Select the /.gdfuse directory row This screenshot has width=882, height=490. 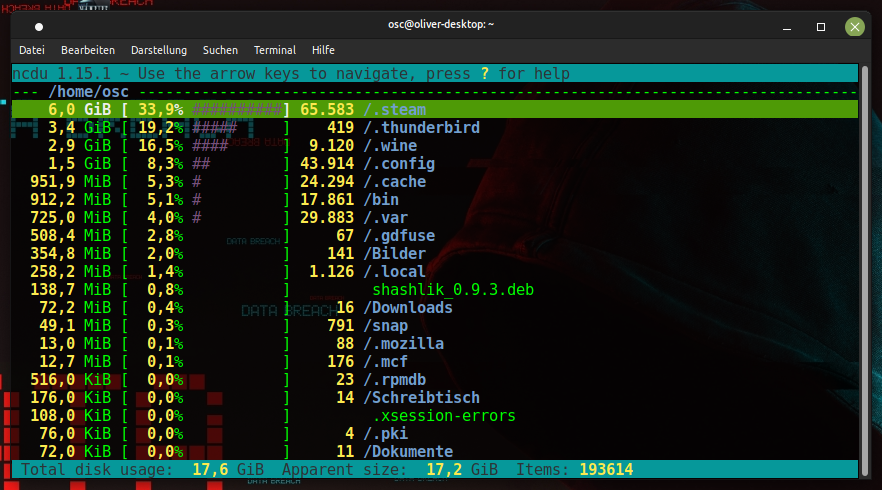(435, 236)
